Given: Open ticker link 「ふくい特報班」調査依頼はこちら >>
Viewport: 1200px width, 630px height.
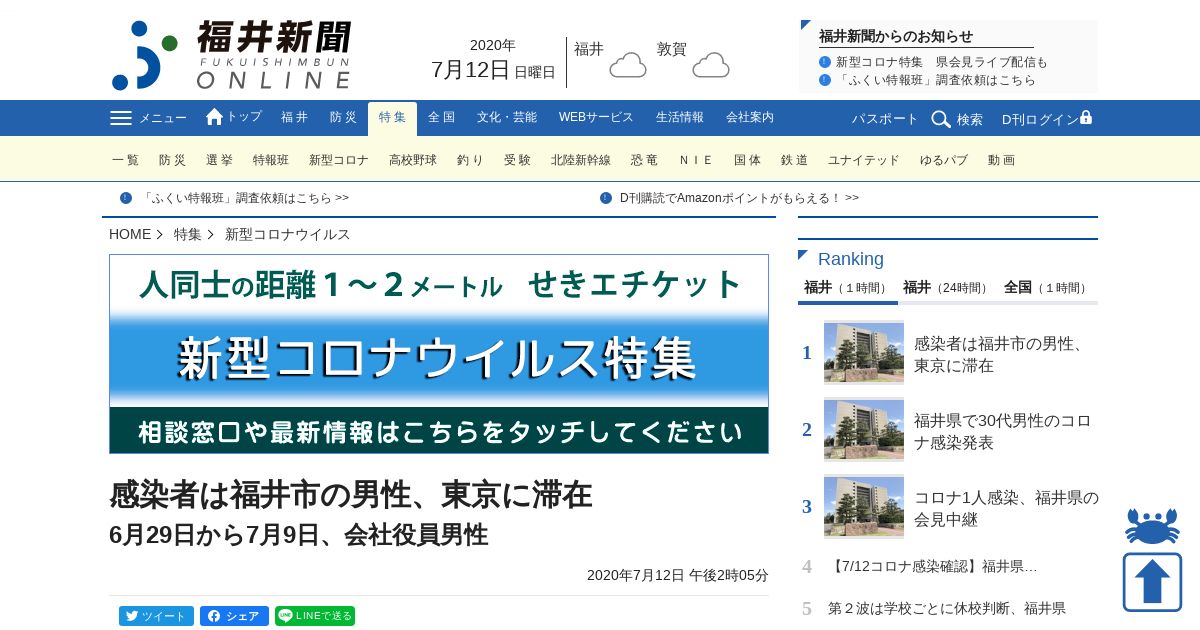Looking at the screenshot, I should 245,198.
